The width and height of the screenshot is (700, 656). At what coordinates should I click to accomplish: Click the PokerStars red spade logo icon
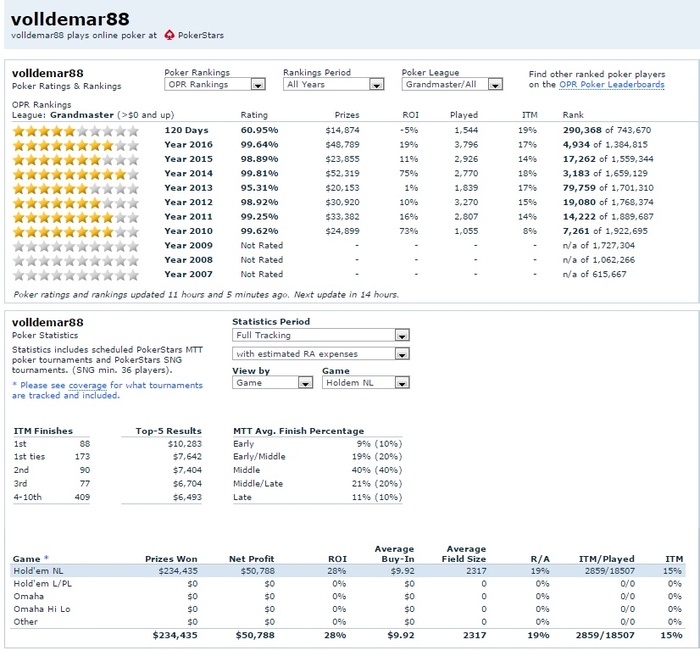coord(169,35)
